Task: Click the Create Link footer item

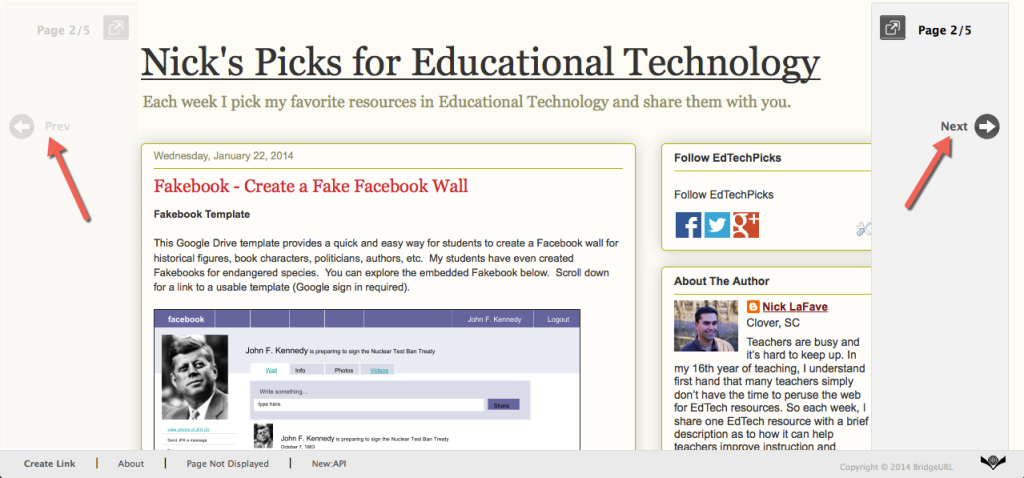Action: pos(50,464)
